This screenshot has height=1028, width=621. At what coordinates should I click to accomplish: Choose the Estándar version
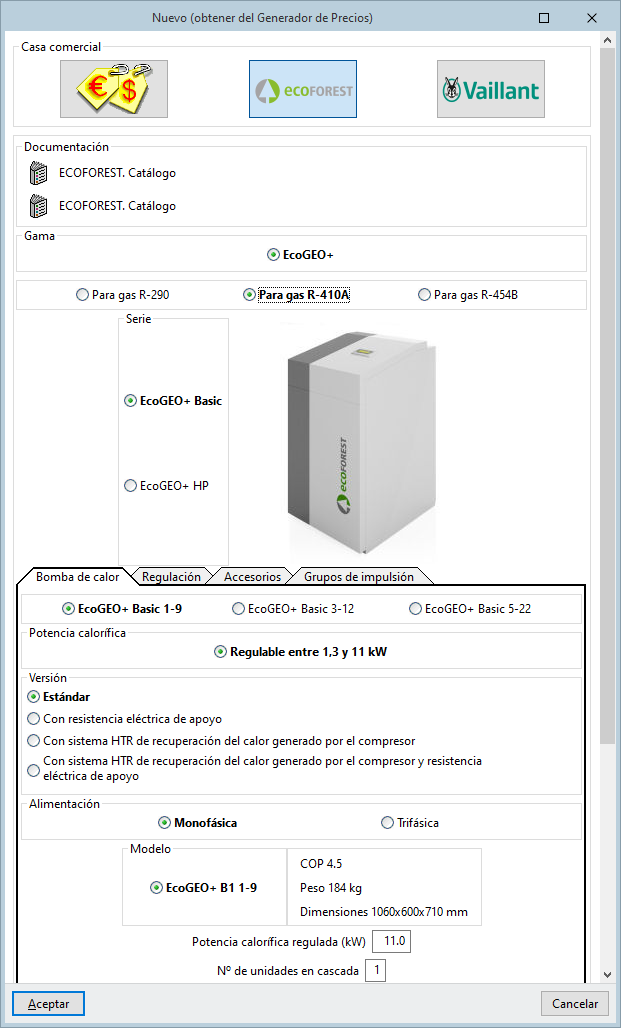click(59, 697)
